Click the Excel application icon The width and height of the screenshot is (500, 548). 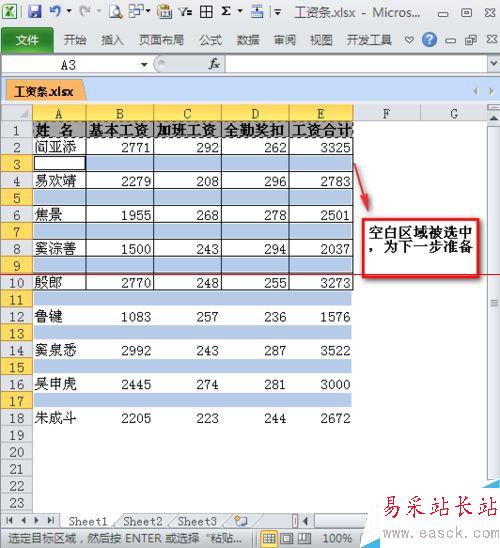pyautogui.click(x=9, y=12)
